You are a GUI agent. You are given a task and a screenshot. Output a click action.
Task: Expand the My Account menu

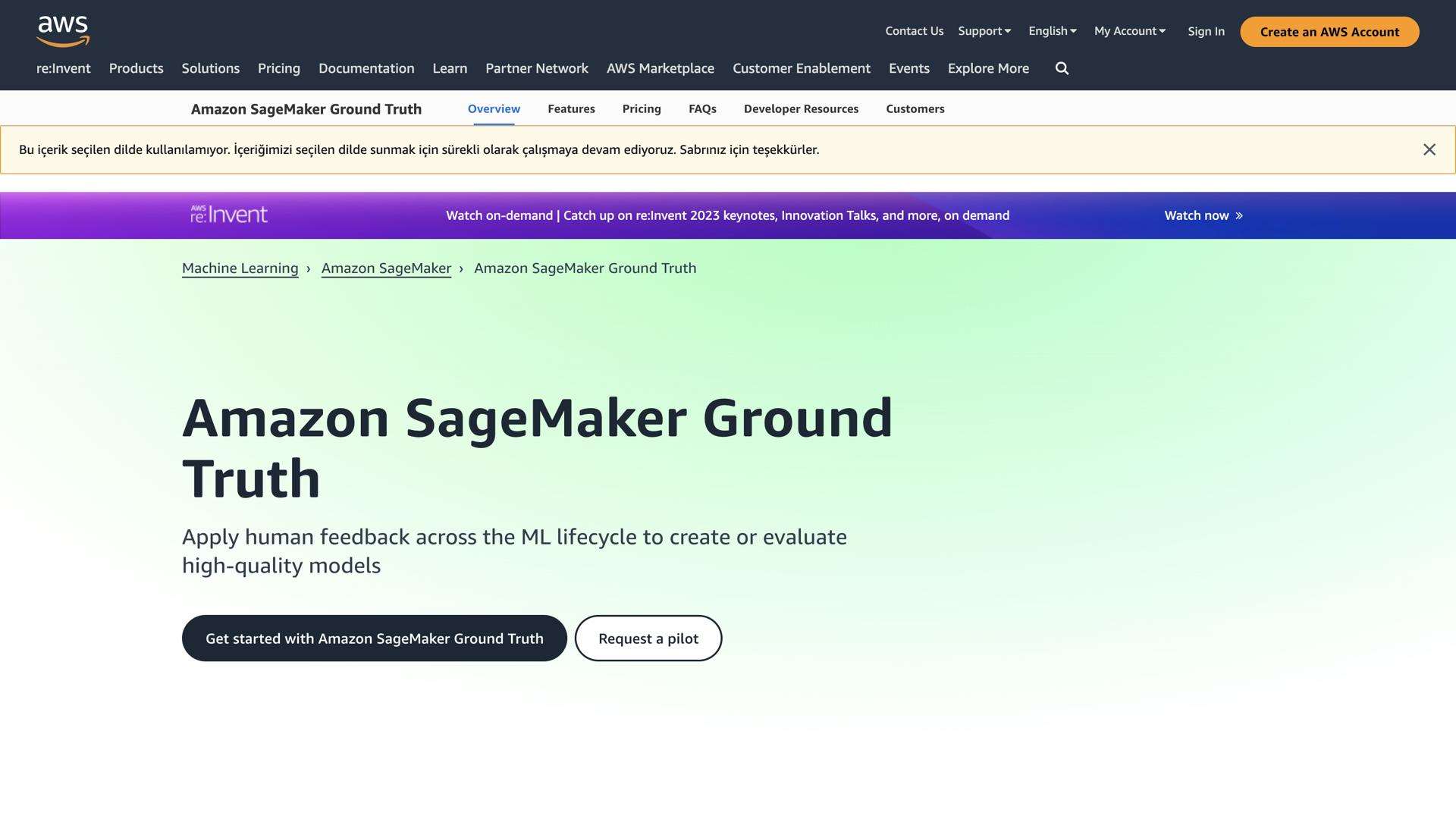click(x=1129, y=31)
